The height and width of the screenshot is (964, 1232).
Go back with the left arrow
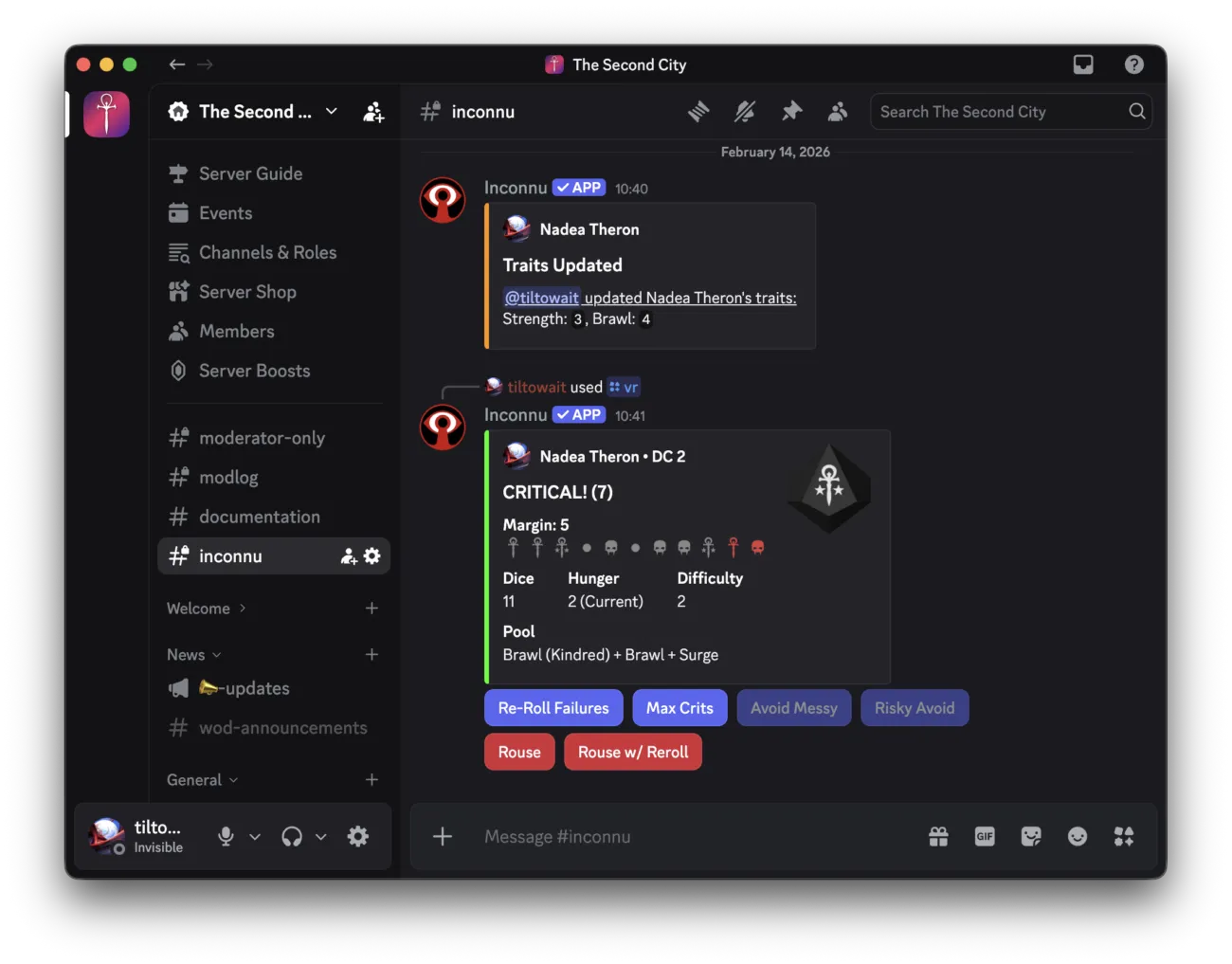click(176, 64)
